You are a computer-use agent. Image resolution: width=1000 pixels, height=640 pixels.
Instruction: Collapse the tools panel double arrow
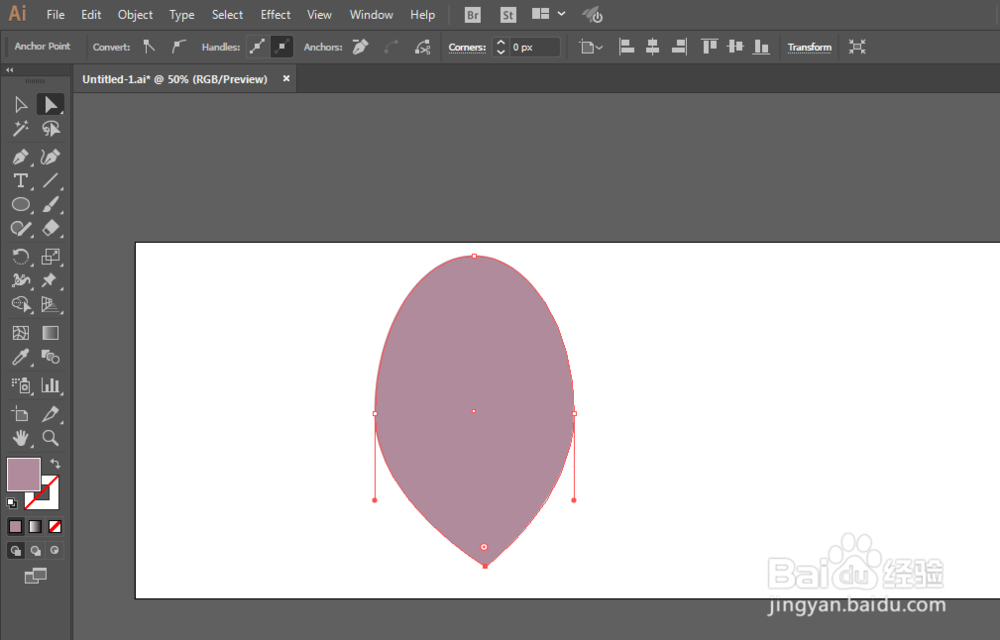10,69
